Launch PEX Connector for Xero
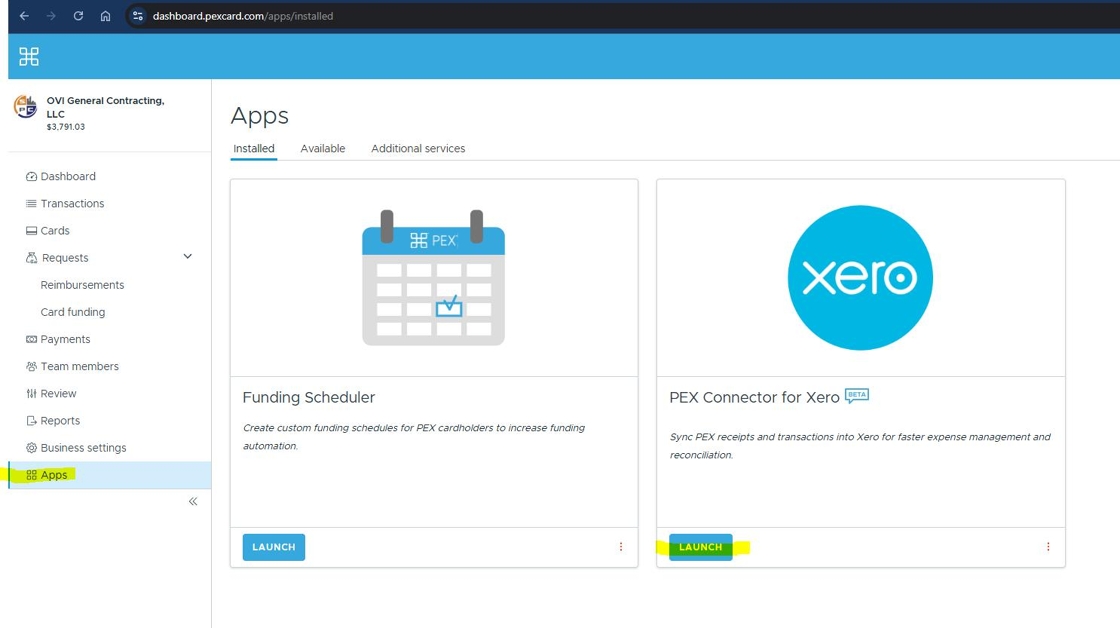 pyautogui.click(x=701, y=547)
